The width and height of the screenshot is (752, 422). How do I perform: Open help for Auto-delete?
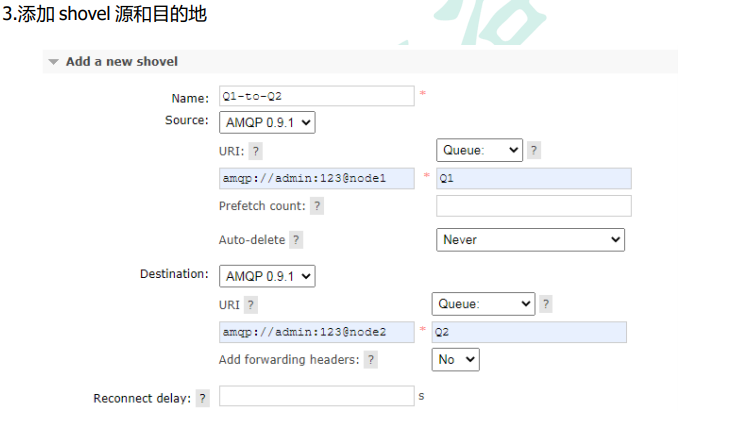[x=296, y=240]
